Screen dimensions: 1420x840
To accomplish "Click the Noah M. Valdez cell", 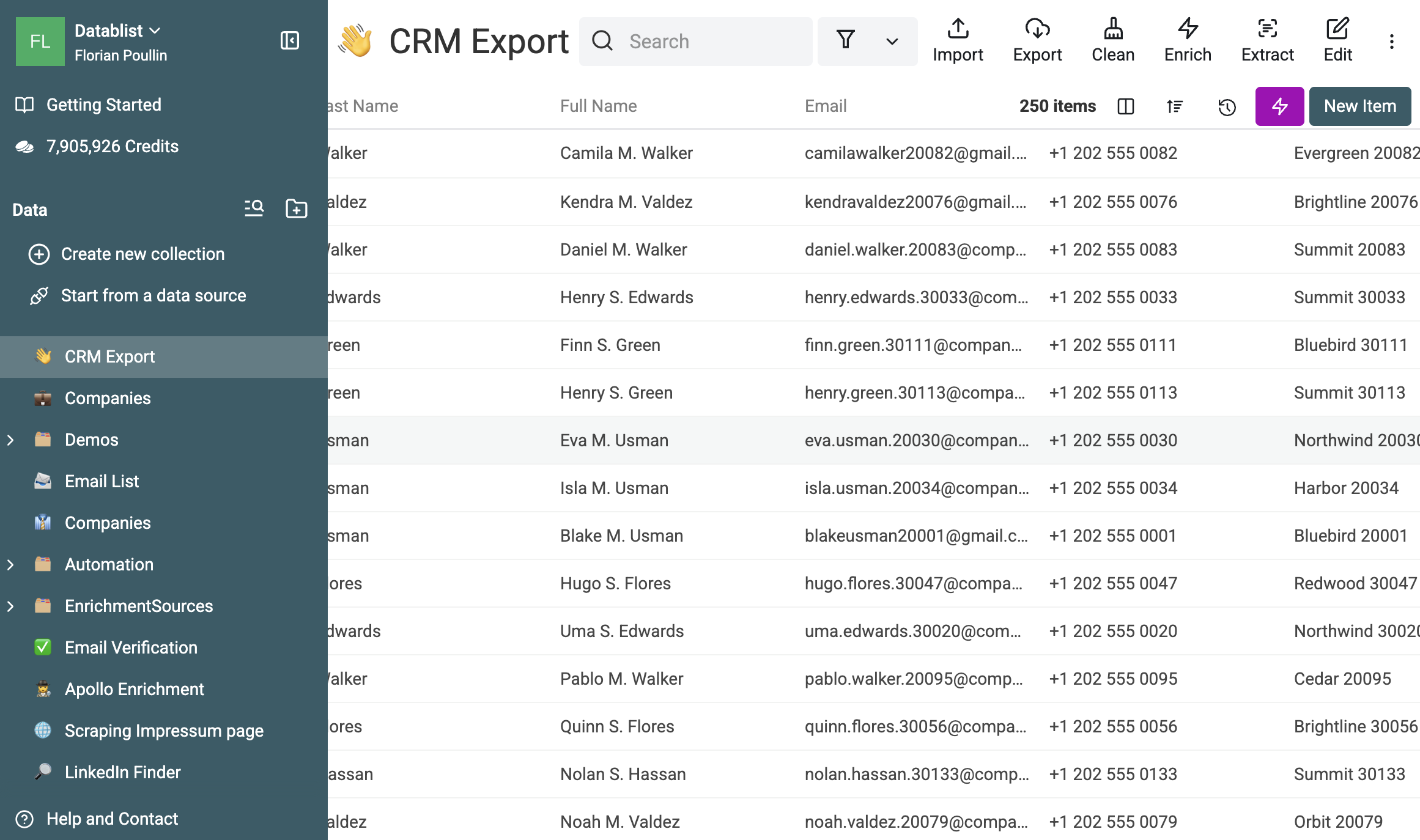I will (x=619, y=822).
